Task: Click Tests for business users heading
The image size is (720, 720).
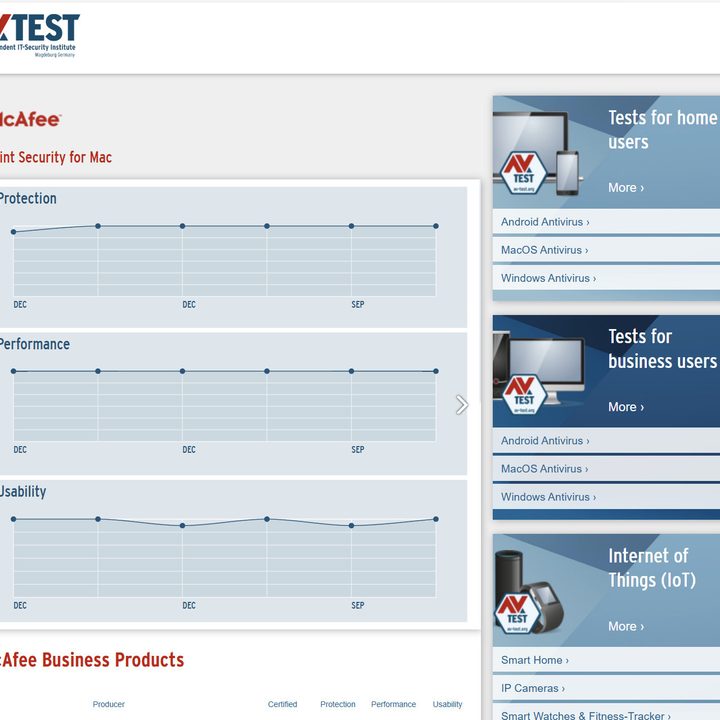Action: click(x=663, y=349)
